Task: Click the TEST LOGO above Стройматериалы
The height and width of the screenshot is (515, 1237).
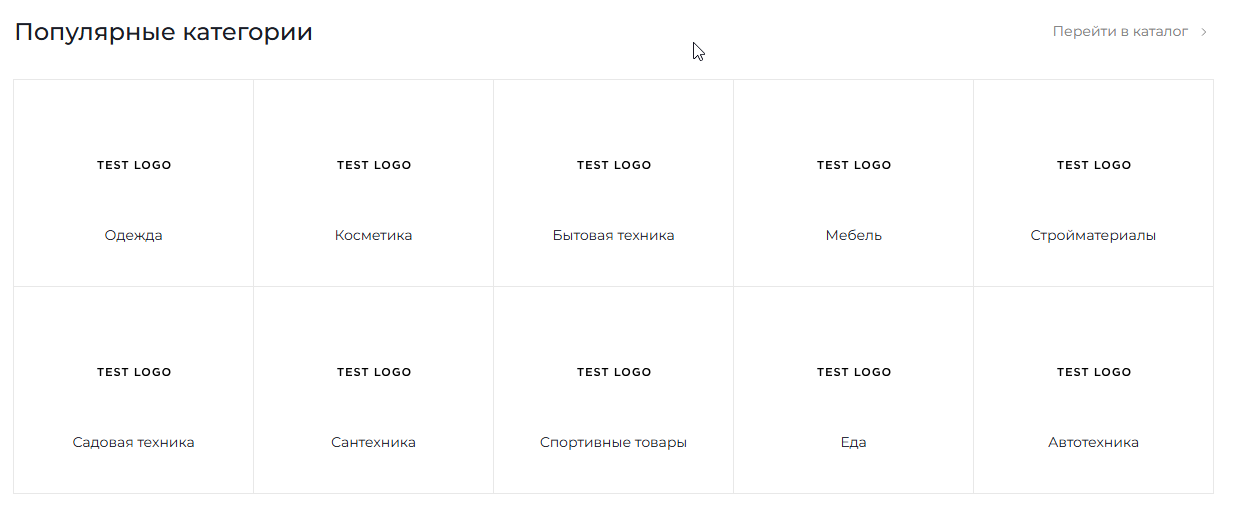Action: 1094,165
